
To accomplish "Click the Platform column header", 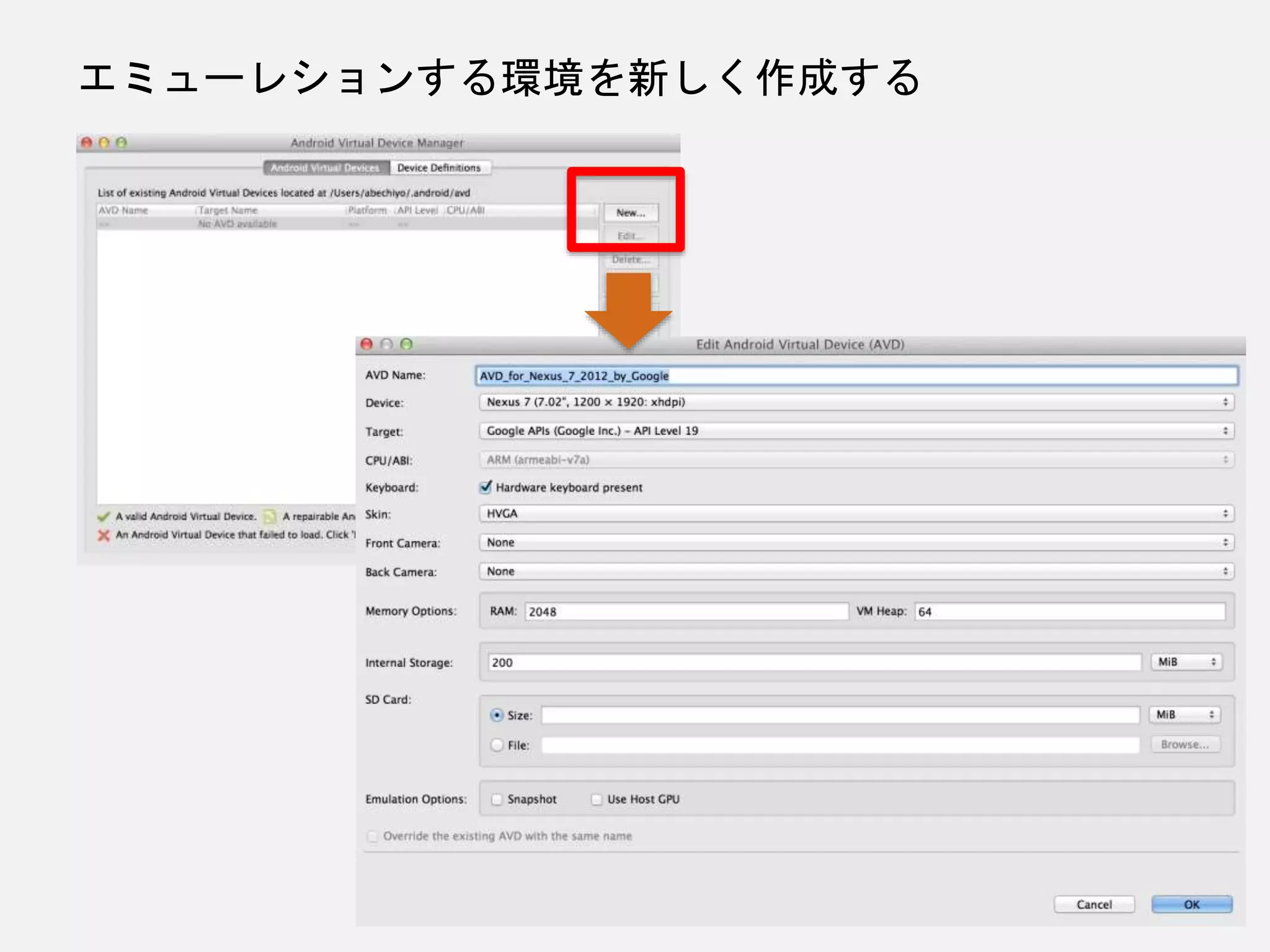I will click(x=367, y=210).
